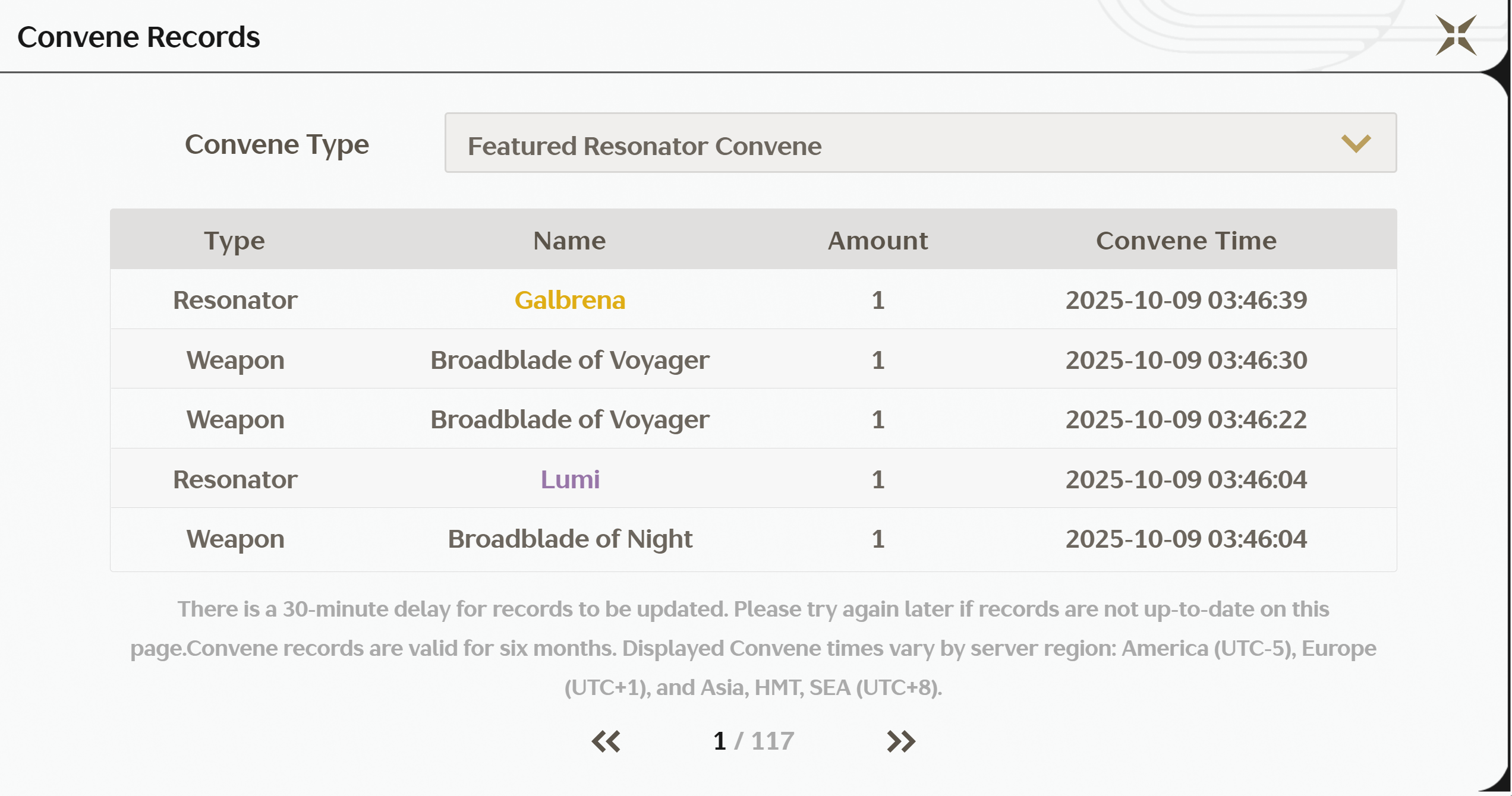Click the Convene Time column header
Image resolution: width=1512 pixels, height=796 pixels.
click(x=1186, y=241)
